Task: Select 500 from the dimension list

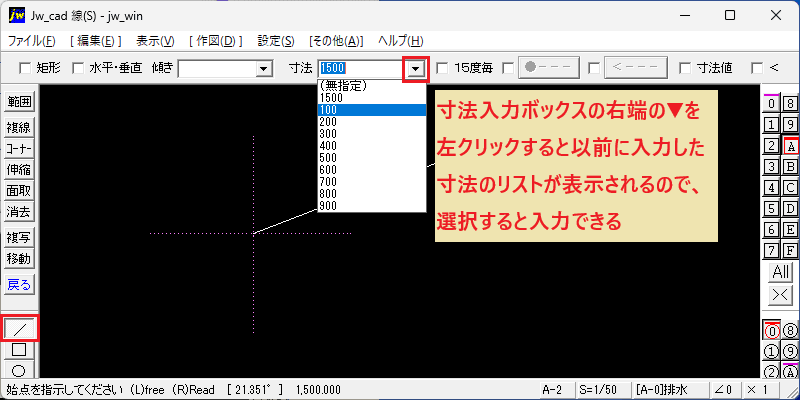Action: point(372,158)
